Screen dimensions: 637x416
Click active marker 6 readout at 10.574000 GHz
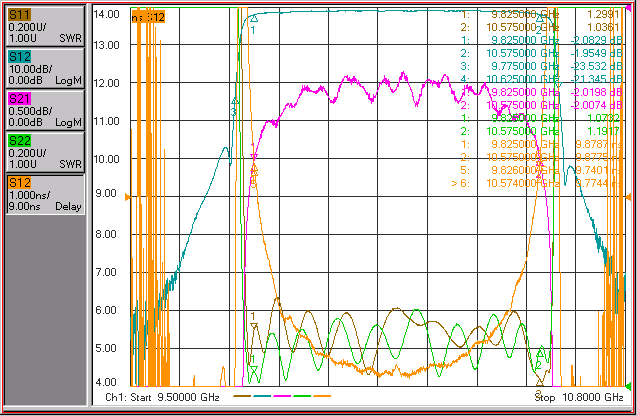point(536,183)
